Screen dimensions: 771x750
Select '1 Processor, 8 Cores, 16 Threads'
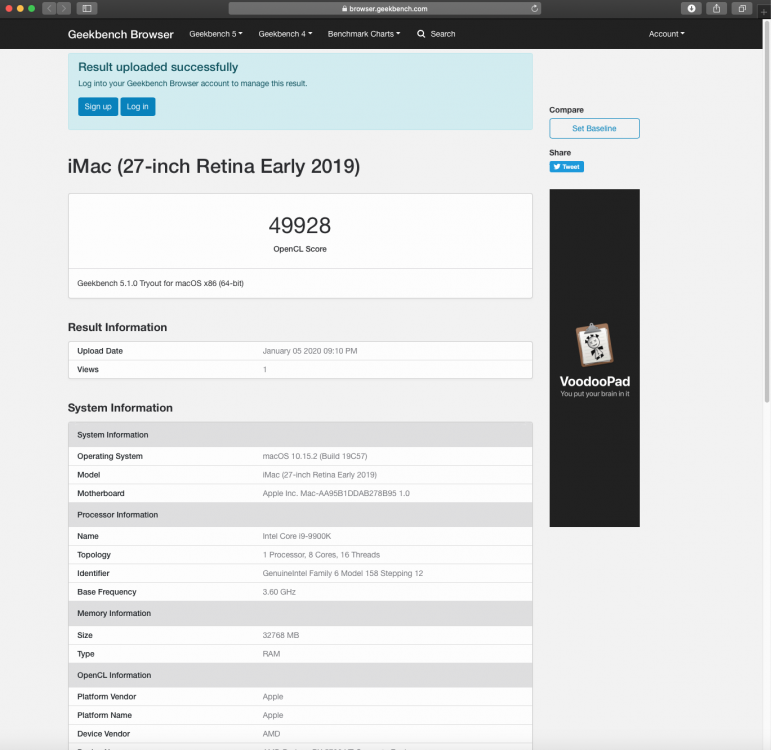pos(321,555)
